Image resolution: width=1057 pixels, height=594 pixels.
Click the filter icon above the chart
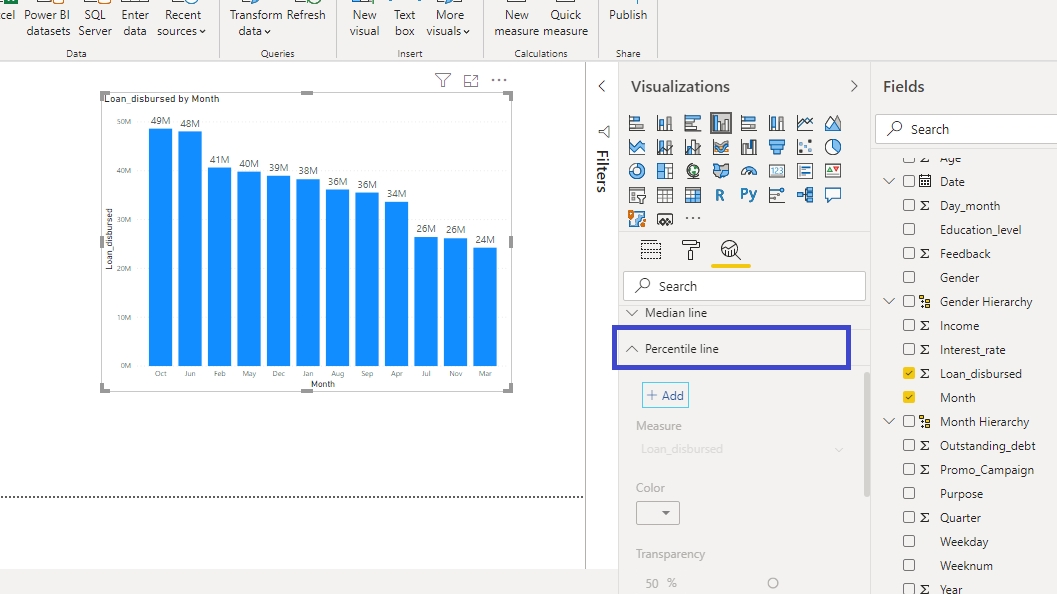pyautogui.click(x=443, y=80)
